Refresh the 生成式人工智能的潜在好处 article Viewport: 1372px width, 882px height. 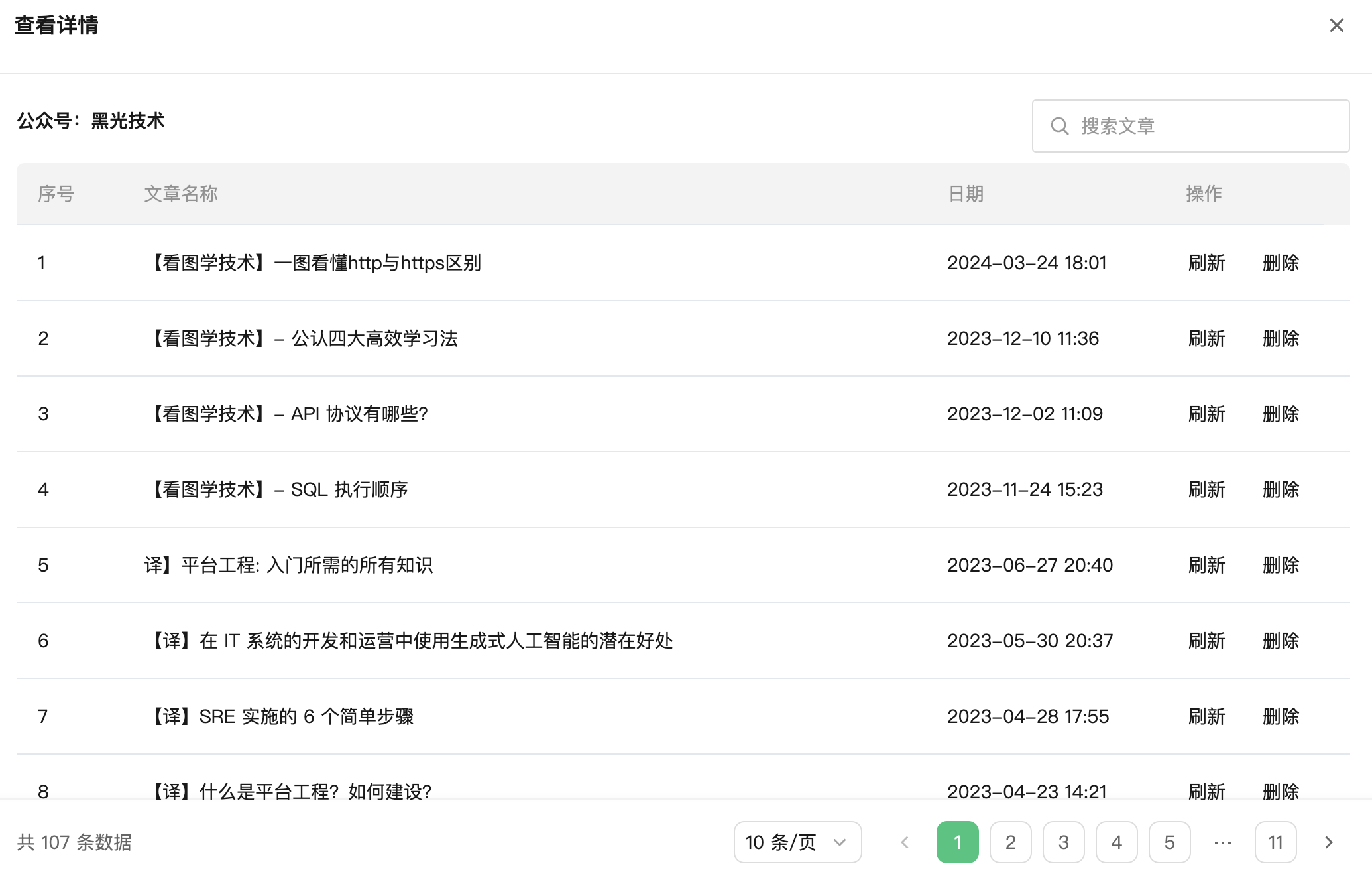click(1207, 641)
